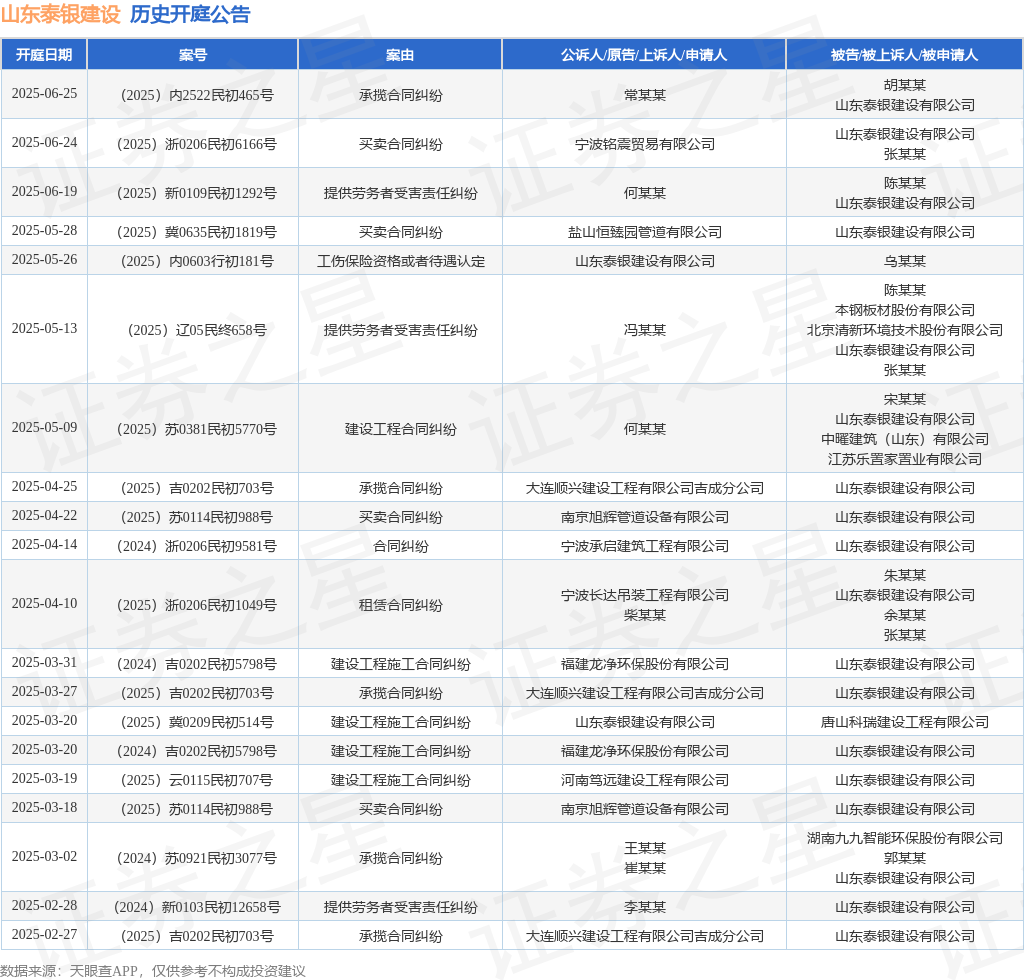Click the date cell 2025-03-18
The width and height of the screenshot is (1024, 980).
pyautogui.click(x=44, y=807)
